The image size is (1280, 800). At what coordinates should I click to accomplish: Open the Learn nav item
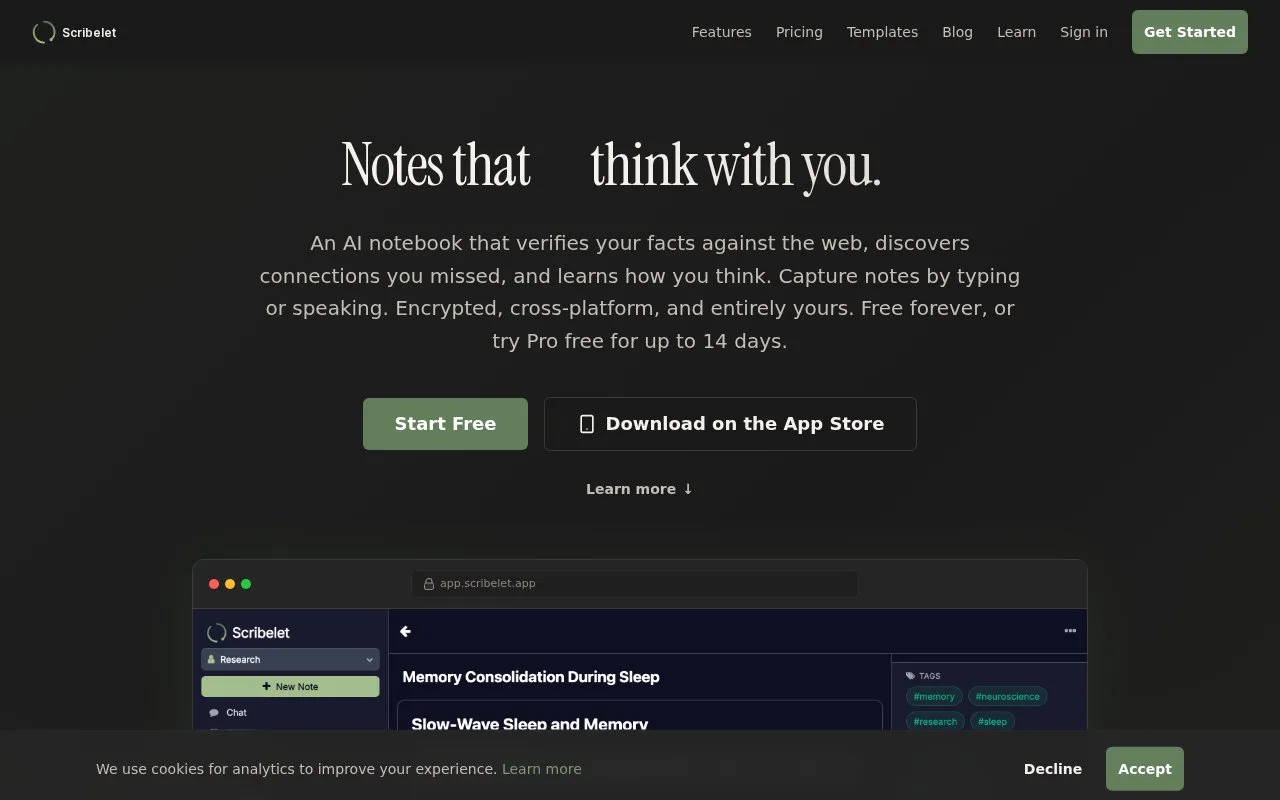[x=1016, y=32]
